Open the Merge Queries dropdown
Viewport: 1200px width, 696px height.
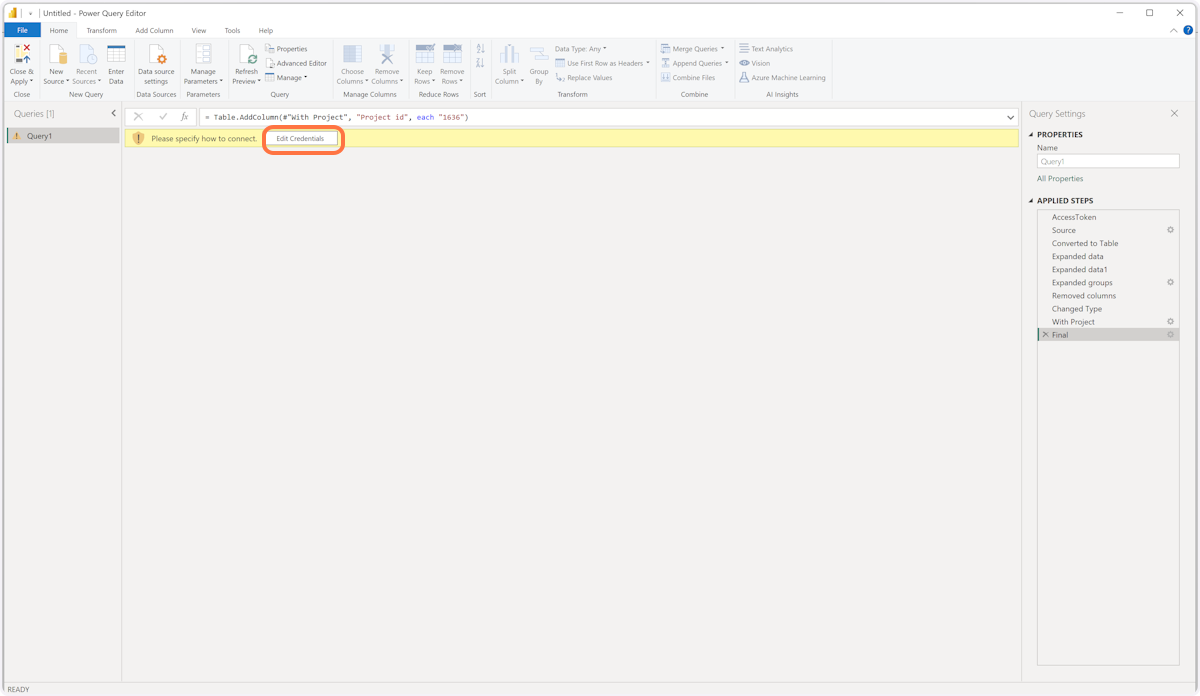(x=692, y=49)
